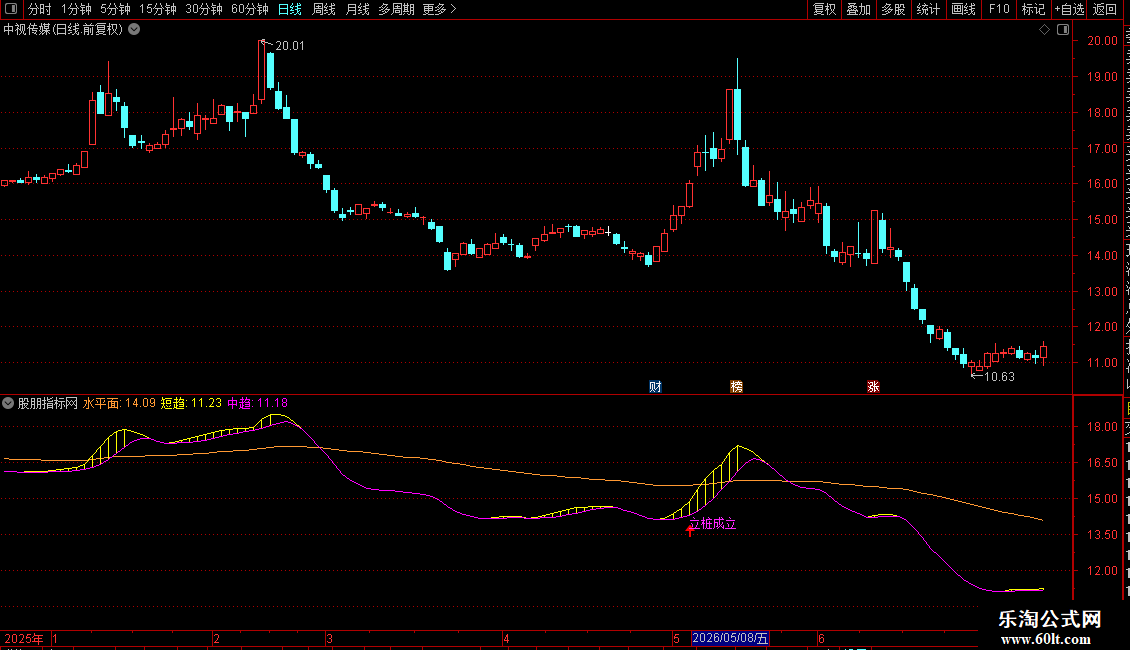Select the 15分钟 period

157,9
